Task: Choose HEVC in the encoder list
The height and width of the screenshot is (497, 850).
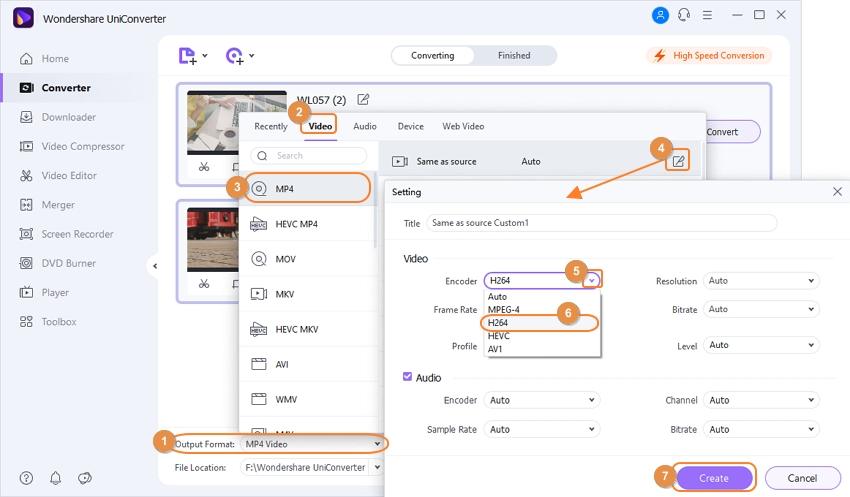Action: click(542, 336)
